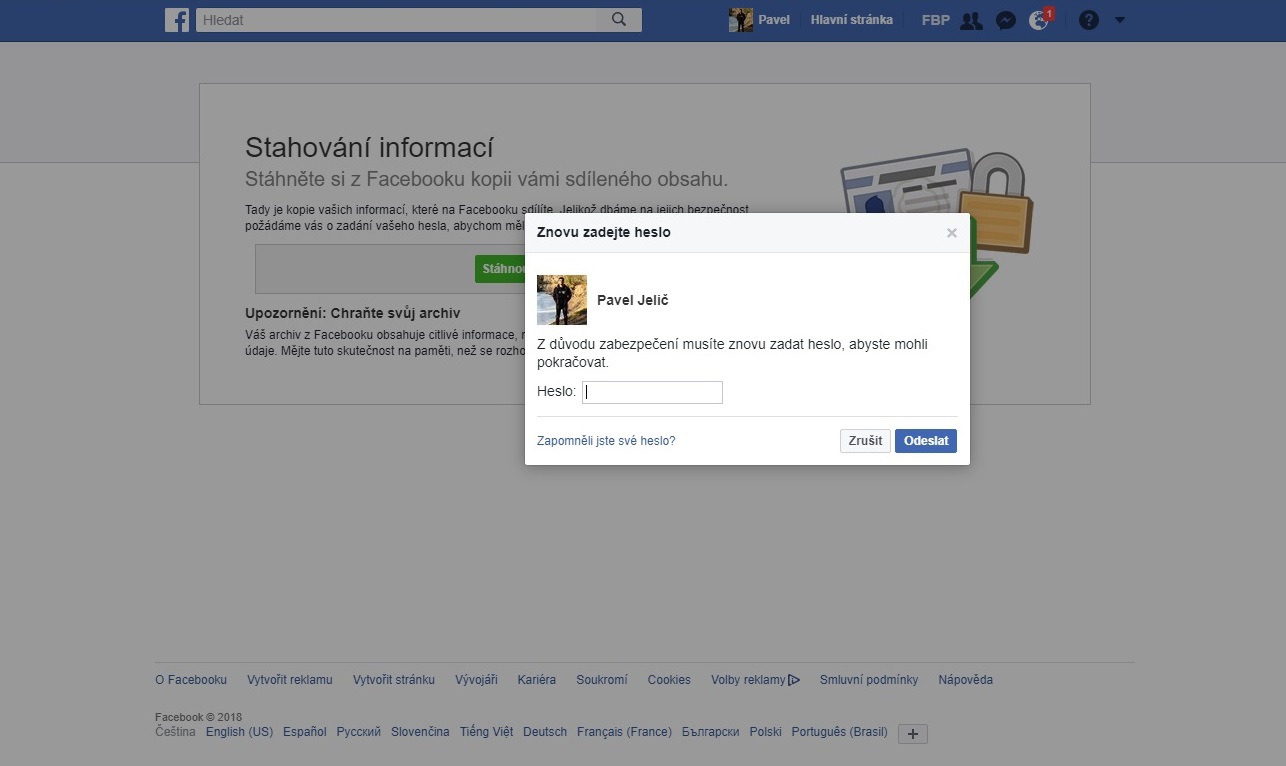The height and width of the screenshot is (766, 1286).
Task: Open the 'Vytvořit stránku' footer link
Action: [x=394, y=680]
